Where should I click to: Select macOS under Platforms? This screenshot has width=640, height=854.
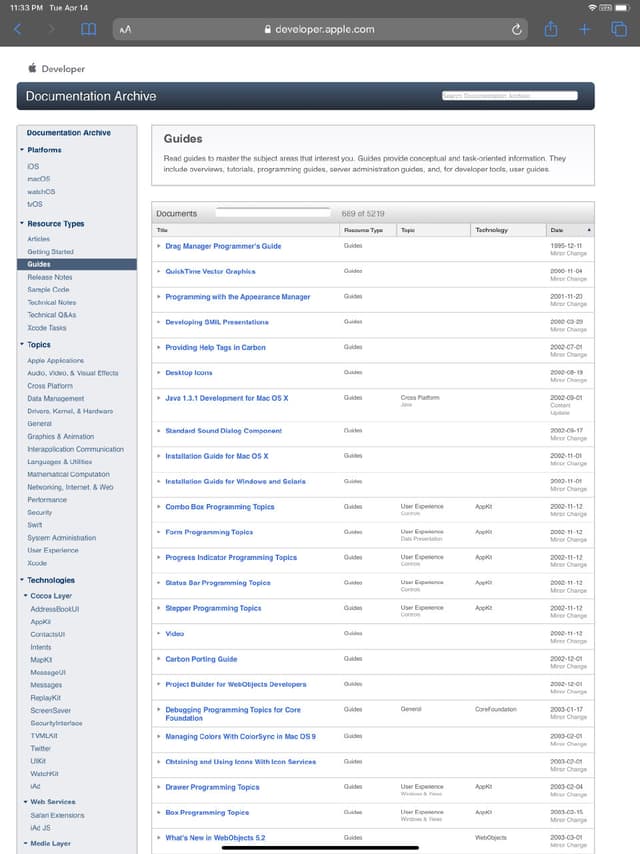[x=39, y=179]
